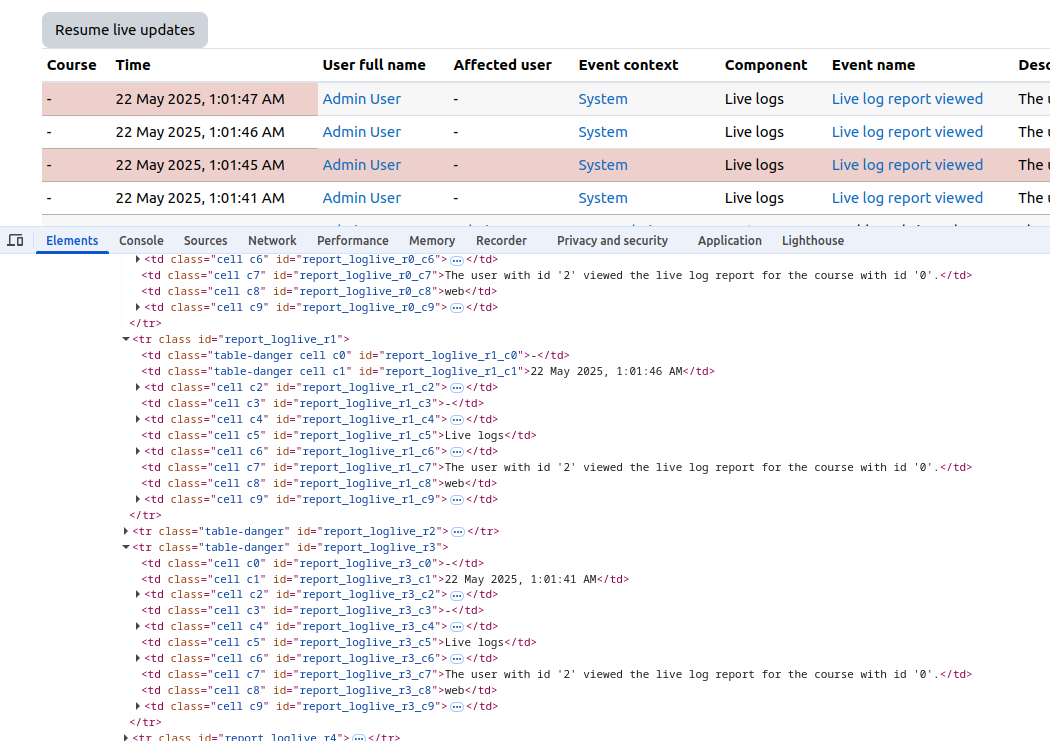Click the ellipsis badge in report_loglive_r1_c4 node
The image size is (1050, 741).
pyautogui.click(x=457, y=420)
